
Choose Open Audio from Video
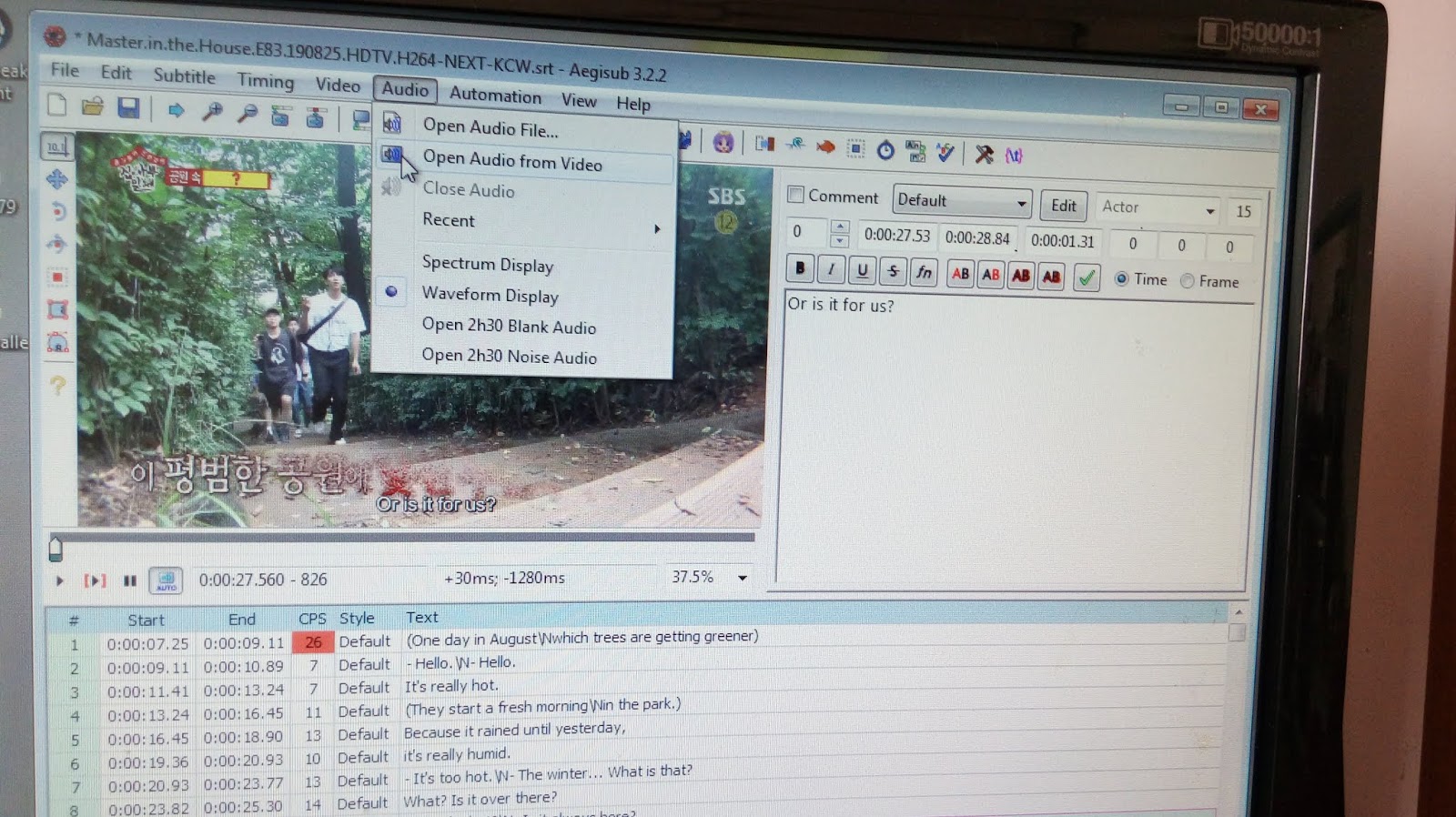(525, 163)
